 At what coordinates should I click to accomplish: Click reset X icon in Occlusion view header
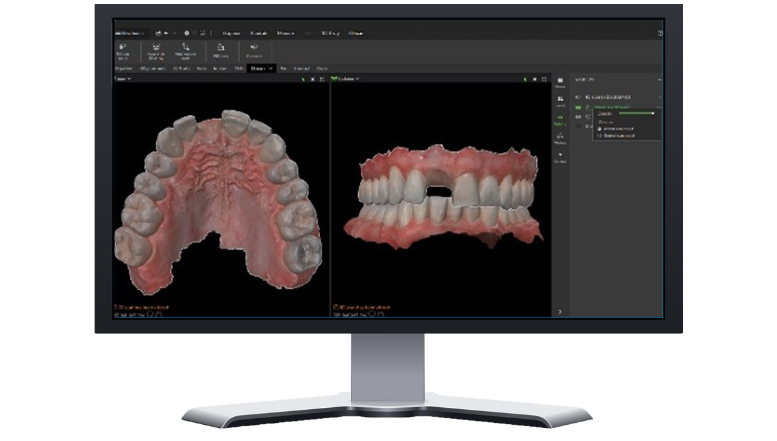click(x=535, y=79)
